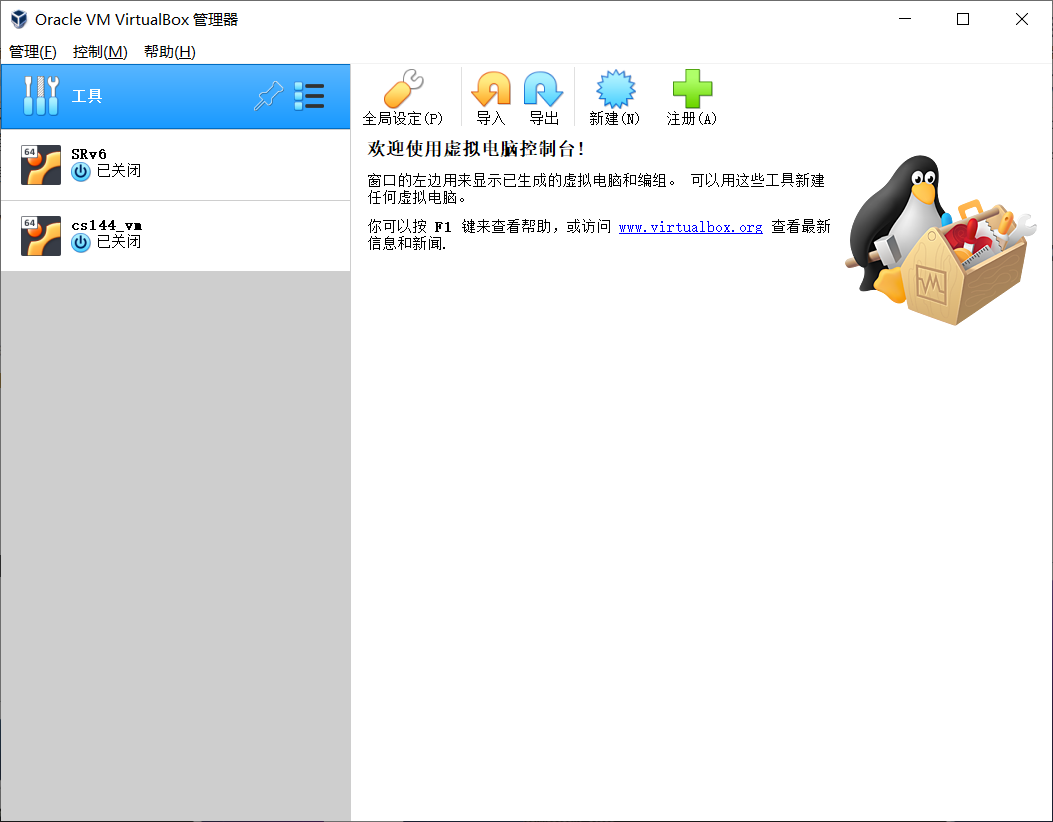Click the SRv6 power state icon
Viewport: 1053px width, 822px height.
click(x=81, y=172)
